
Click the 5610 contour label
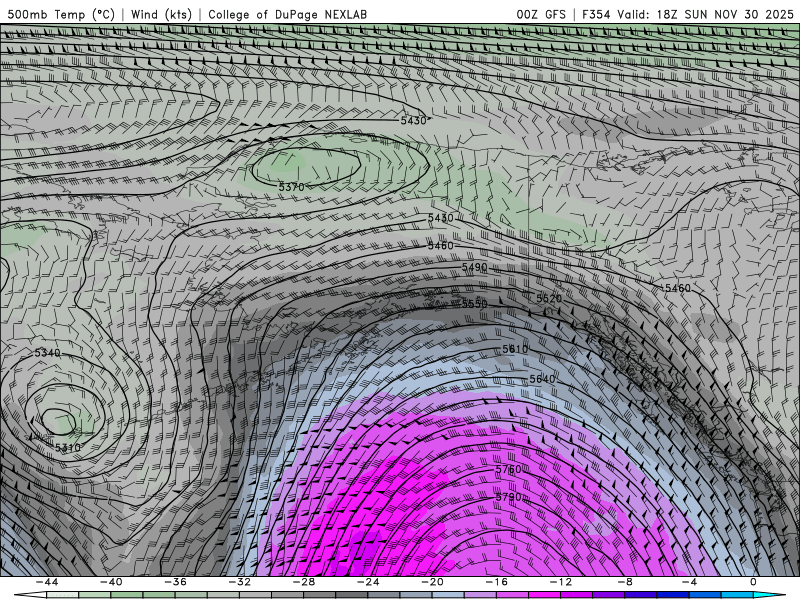pos(515,349)
